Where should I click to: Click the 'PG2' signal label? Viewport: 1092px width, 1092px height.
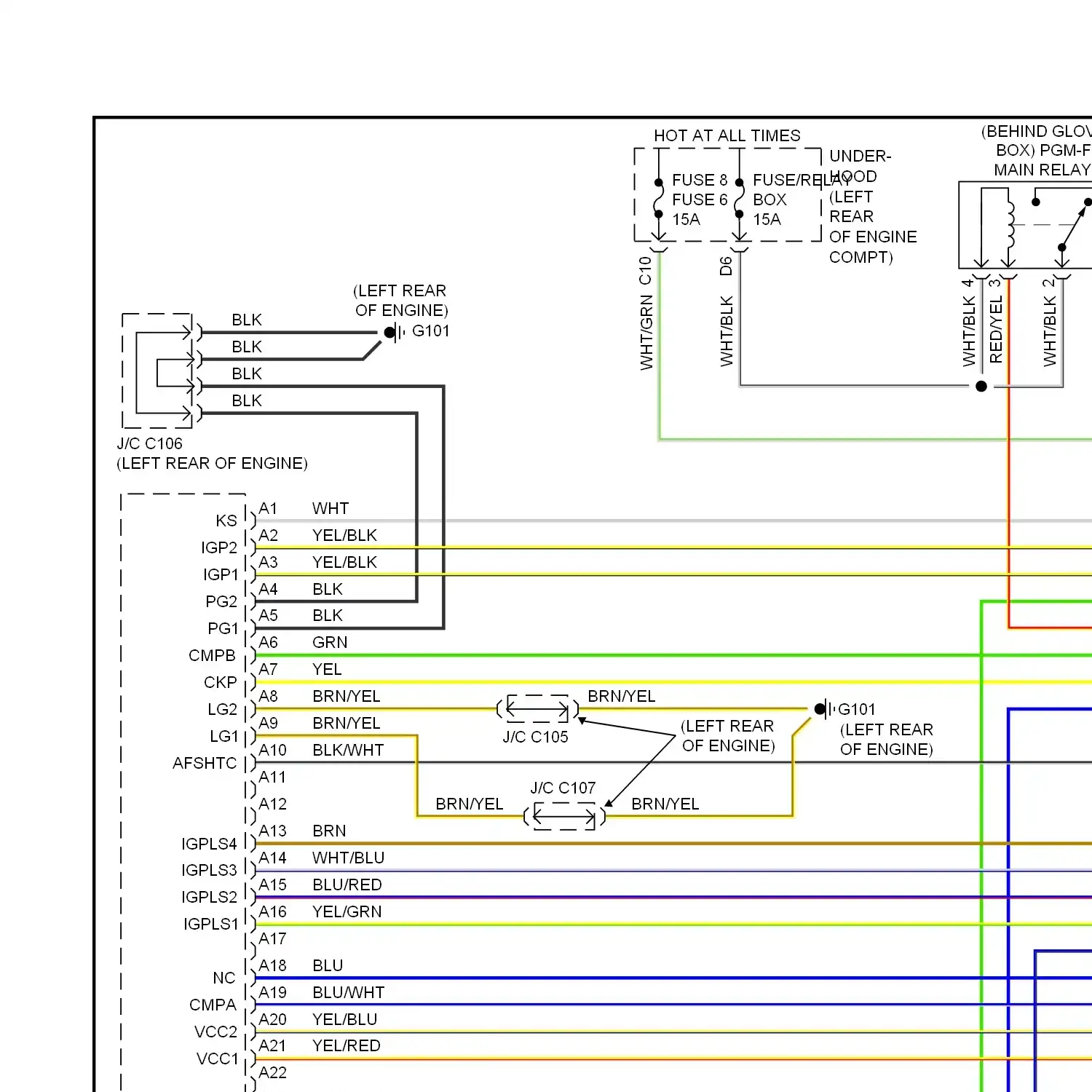221,602
